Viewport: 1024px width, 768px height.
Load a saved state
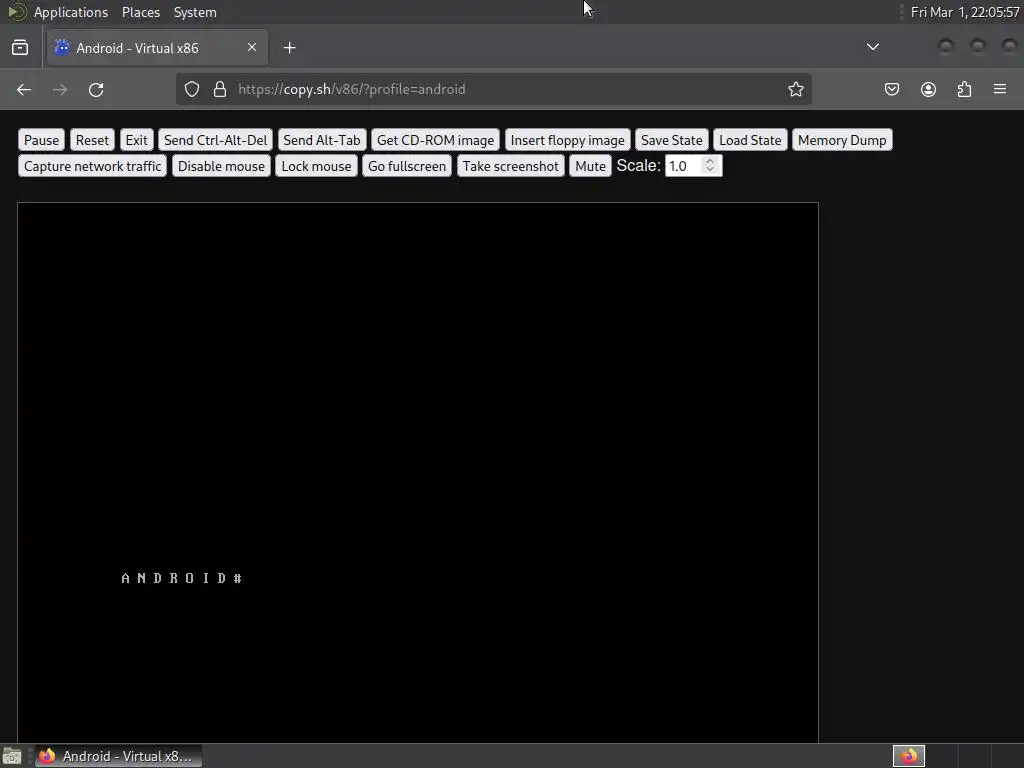click(x=750, y=140)
